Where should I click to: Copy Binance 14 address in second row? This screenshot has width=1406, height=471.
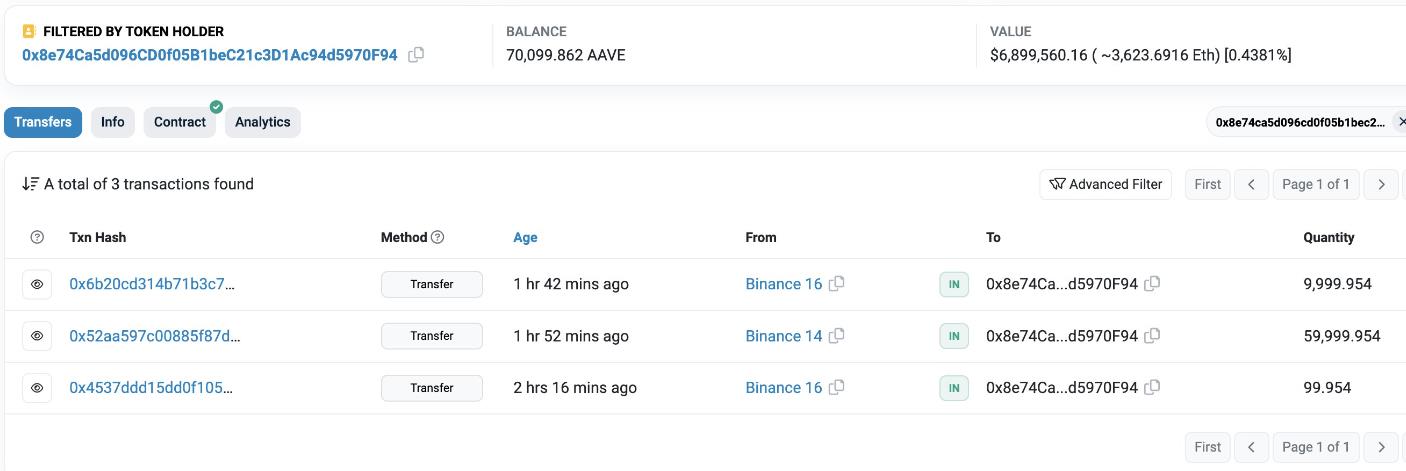click(x=837, y=336)
